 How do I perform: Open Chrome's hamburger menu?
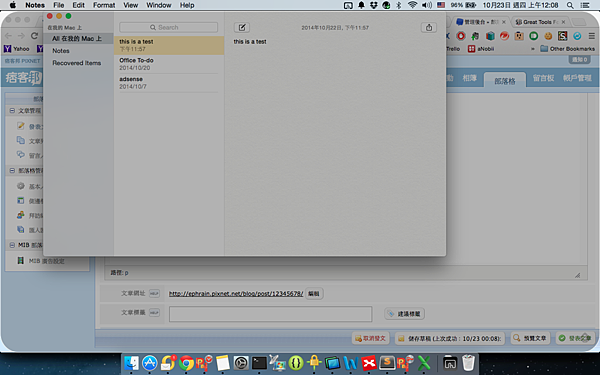coord(592,36)
